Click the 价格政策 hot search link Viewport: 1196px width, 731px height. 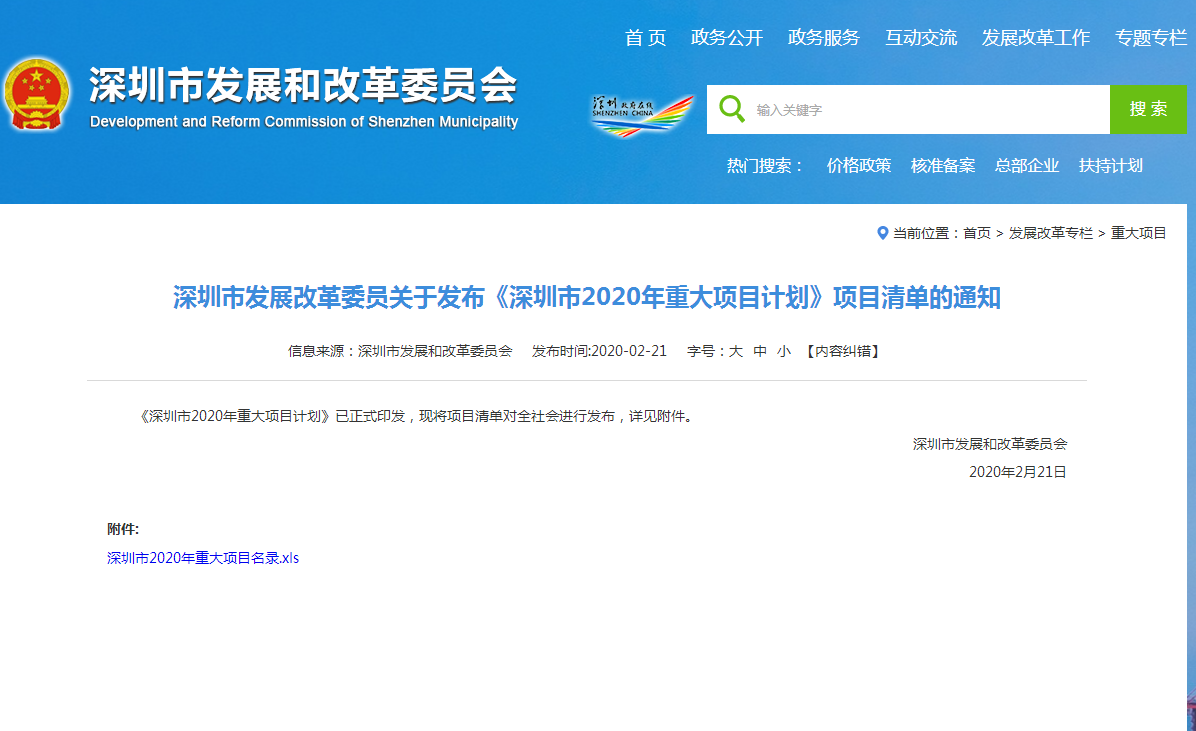(x=858, y=166)
